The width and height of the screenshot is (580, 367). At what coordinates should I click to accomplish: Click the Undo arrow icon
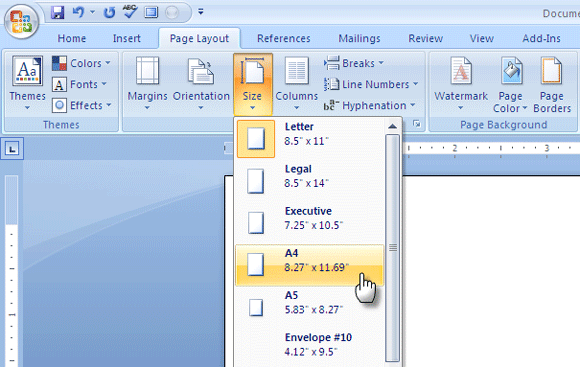(78, 13)
